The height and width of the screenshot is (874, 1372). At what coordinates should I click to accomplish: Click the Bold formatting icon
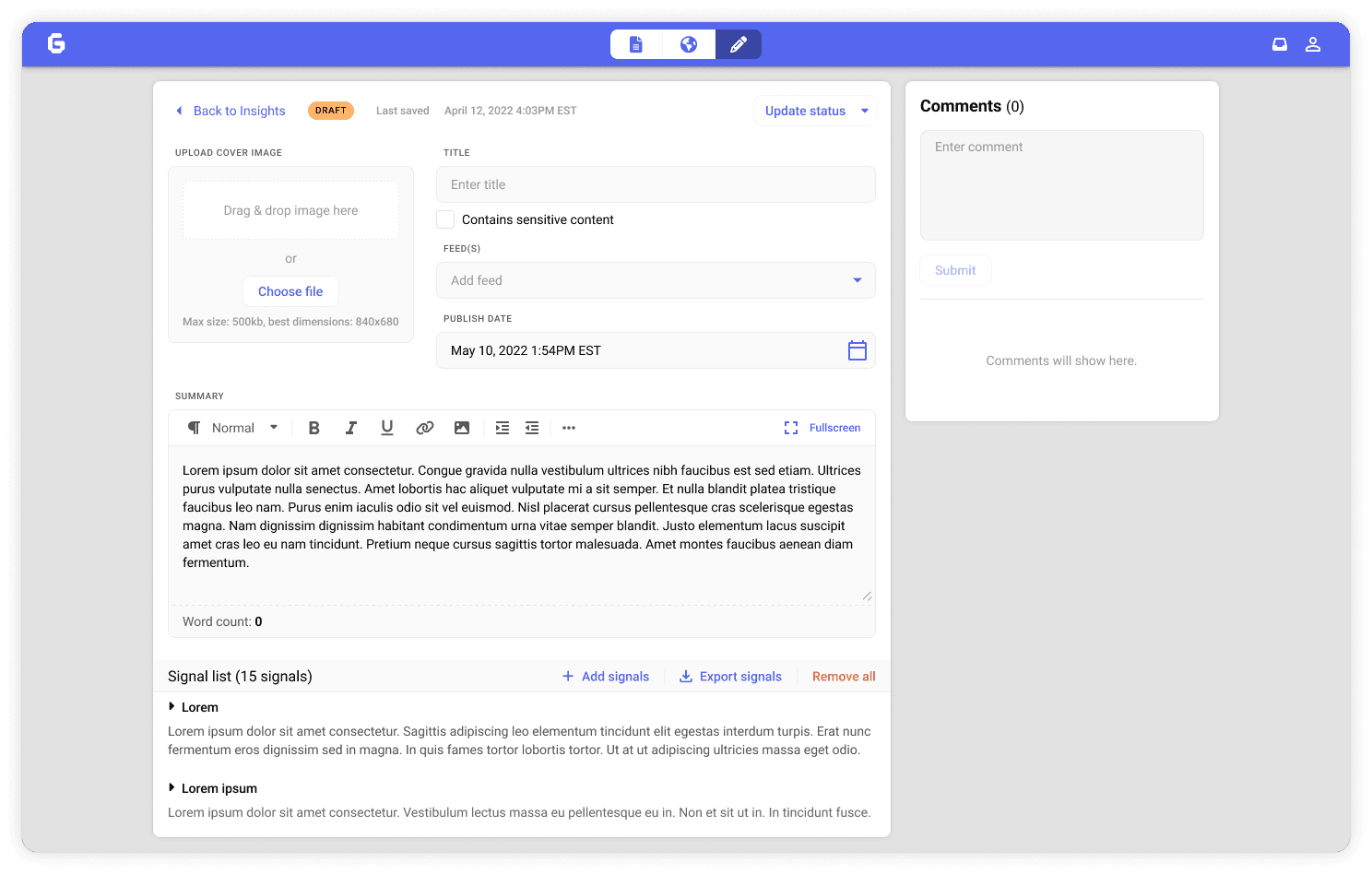[x=313, y=428]
